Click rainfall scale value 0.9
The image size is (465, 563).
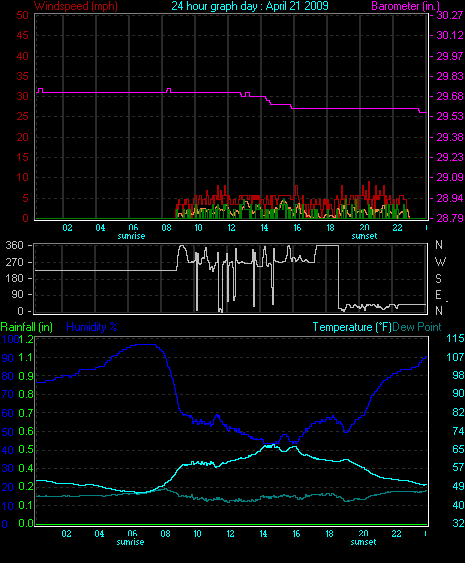tap(25, 376)
